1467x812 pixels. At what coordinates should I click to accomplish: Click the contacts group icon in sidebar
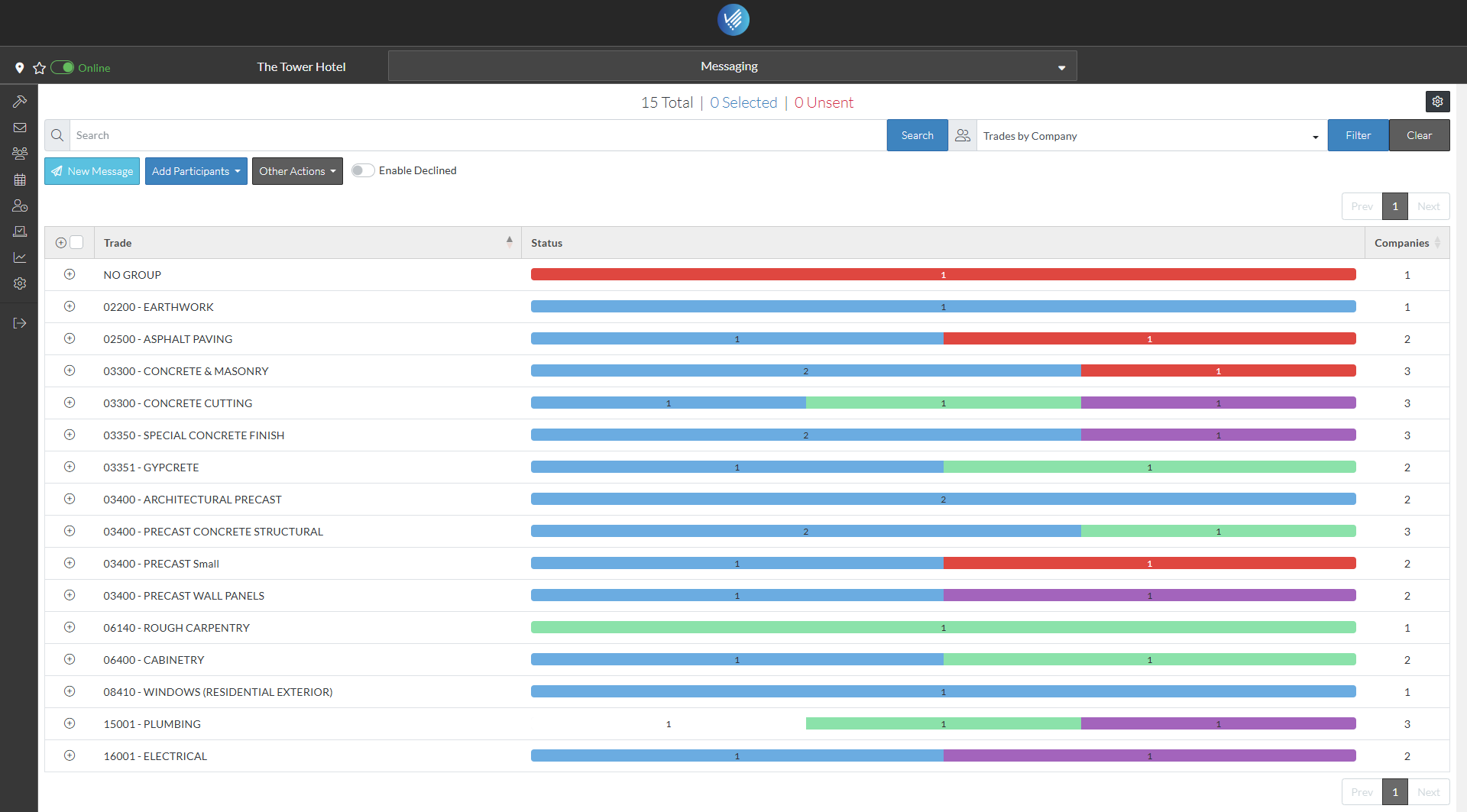19,154
